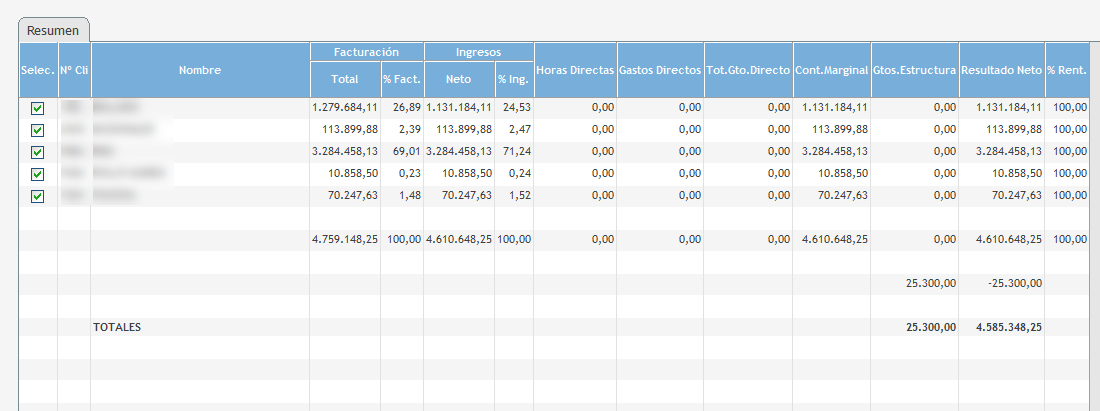Deselect the row with total 3.284.458,13
The height and width of the screenshot is (411, 1100).
point(38,152)
